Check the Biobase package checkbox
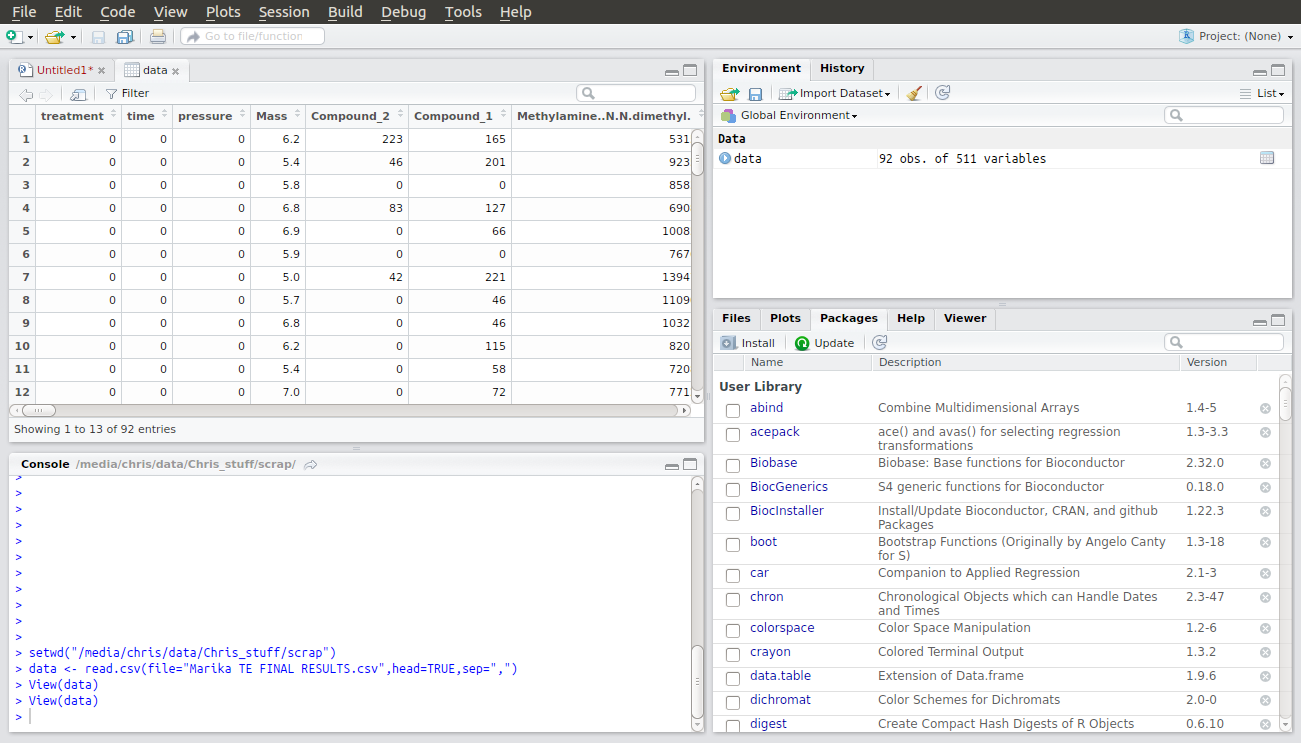Screen dimensions: 1301x743 [x=733, y=464]
